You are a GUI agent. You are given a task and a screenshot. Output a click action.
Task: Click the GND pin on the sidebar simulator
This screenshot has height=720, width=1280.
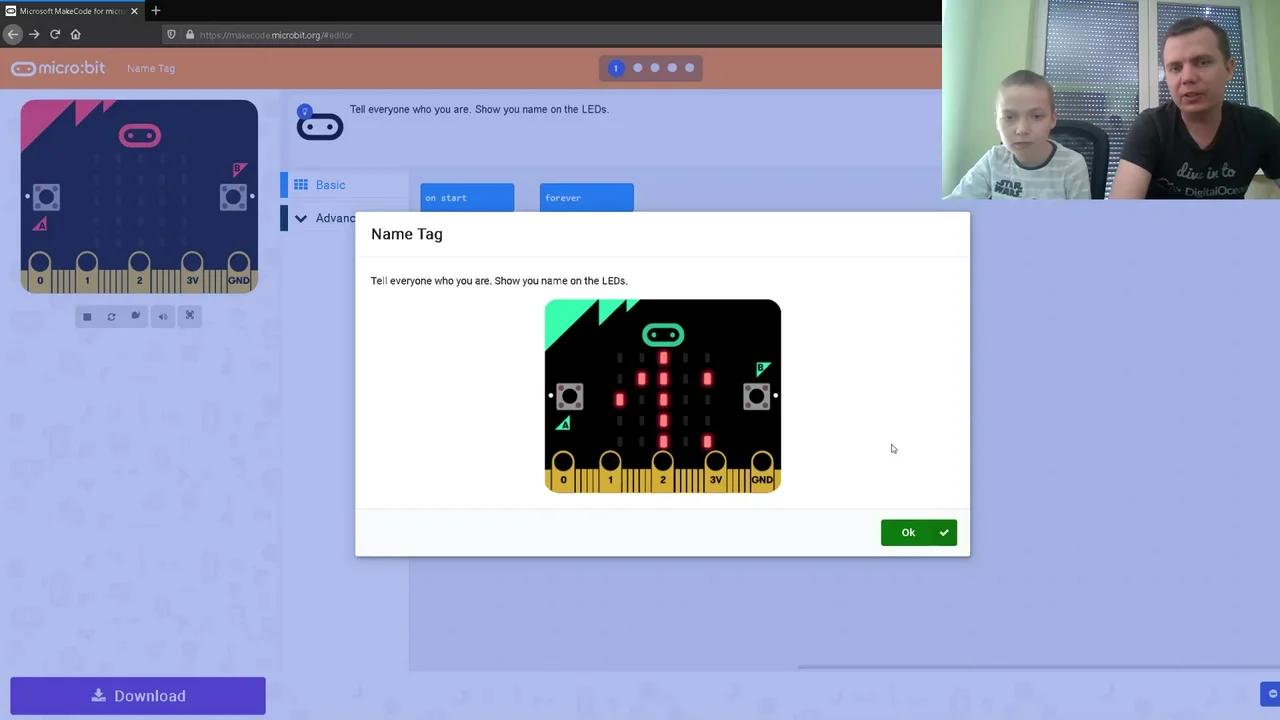click(x=238, y=270)
